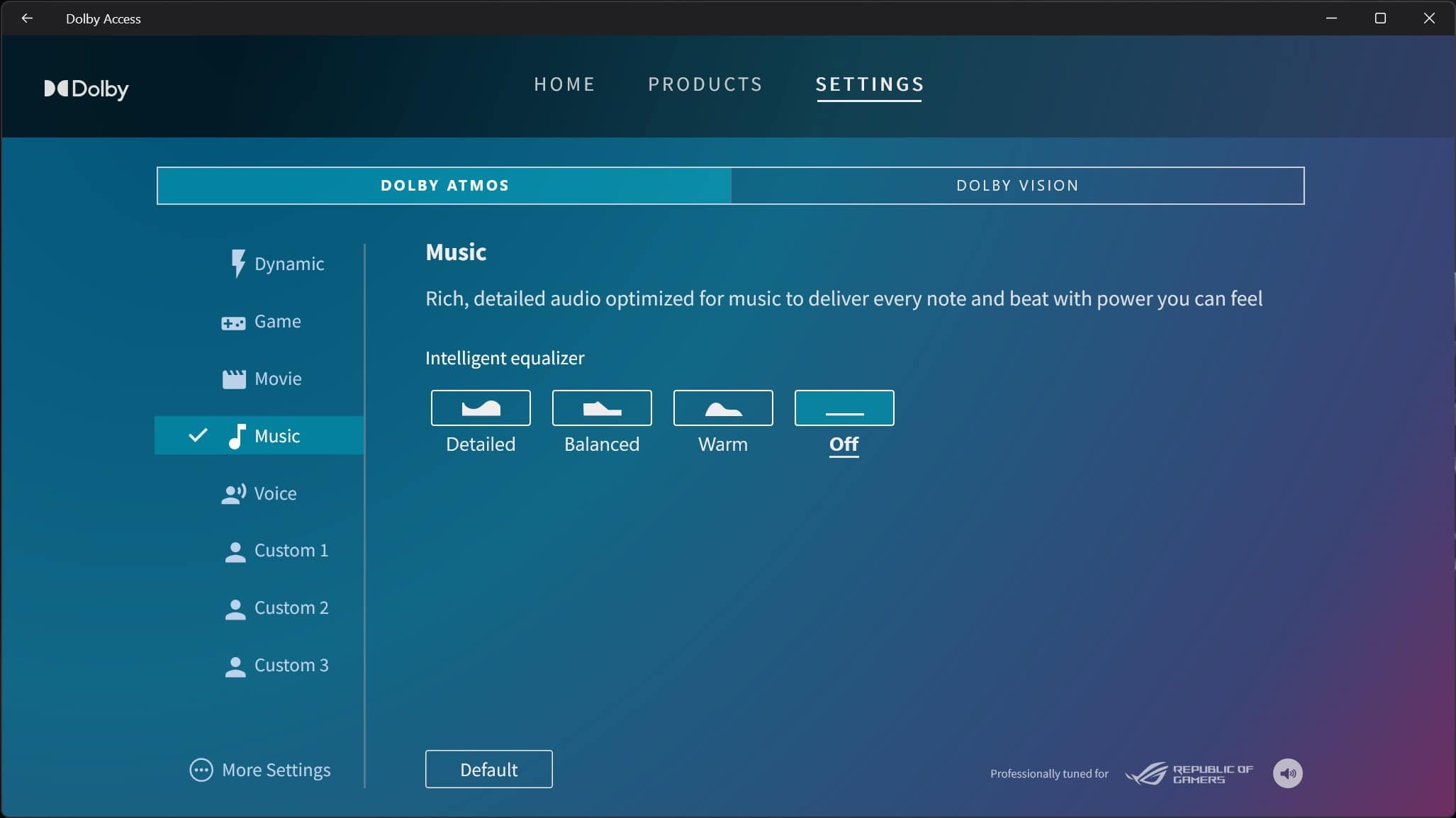The image size is (1456, 818).
Task: Click the Warm label text
Action: point(723,444)
